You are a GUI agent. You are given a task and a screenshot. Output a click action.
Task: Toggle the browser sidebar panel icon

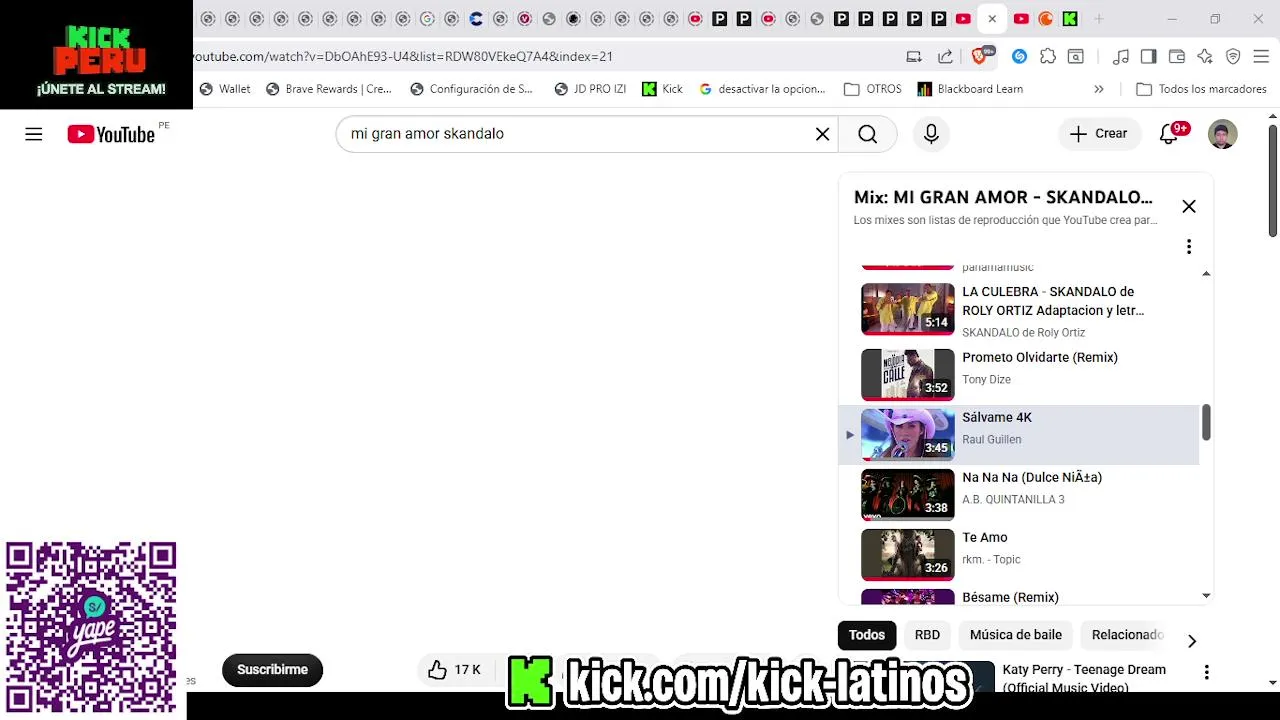click(x=1149, y=56)
